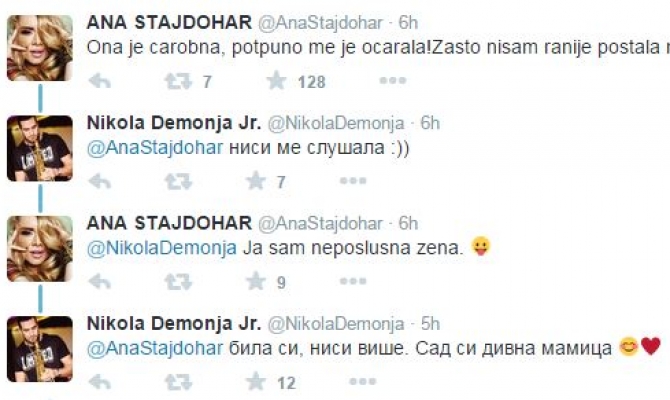
Task: Retweet Nikola's last tweet
Action: [178, 382]
